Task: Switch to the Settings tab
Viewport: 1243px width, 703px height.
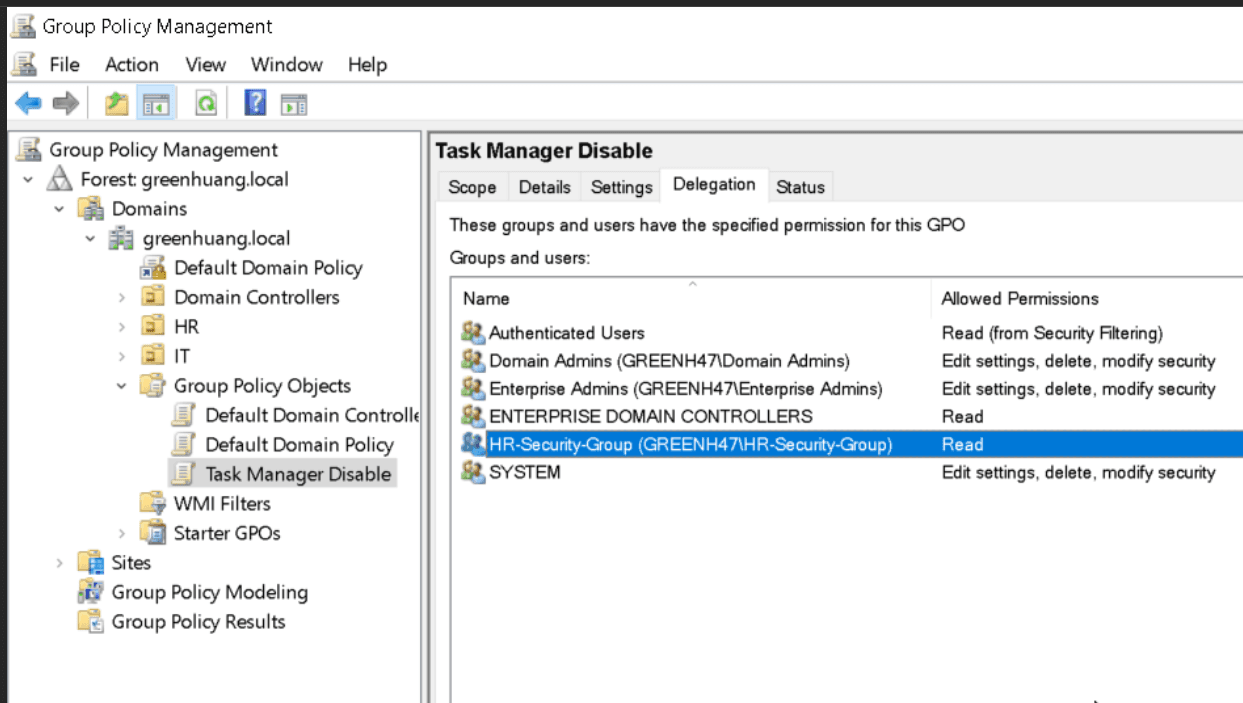Action: point(621,187)
